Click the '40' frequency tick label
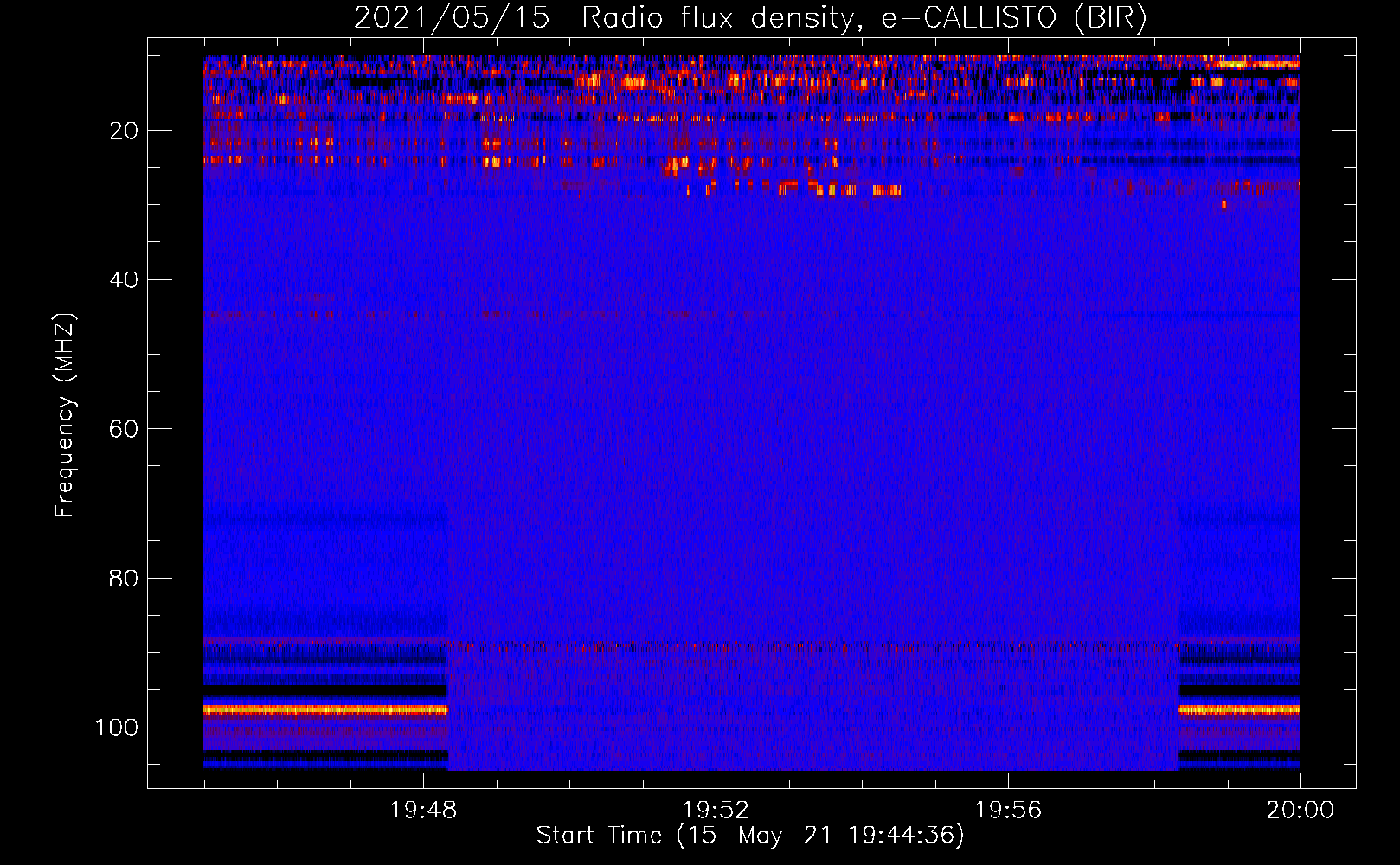1400x865 pixels. [x=124, y=280]
